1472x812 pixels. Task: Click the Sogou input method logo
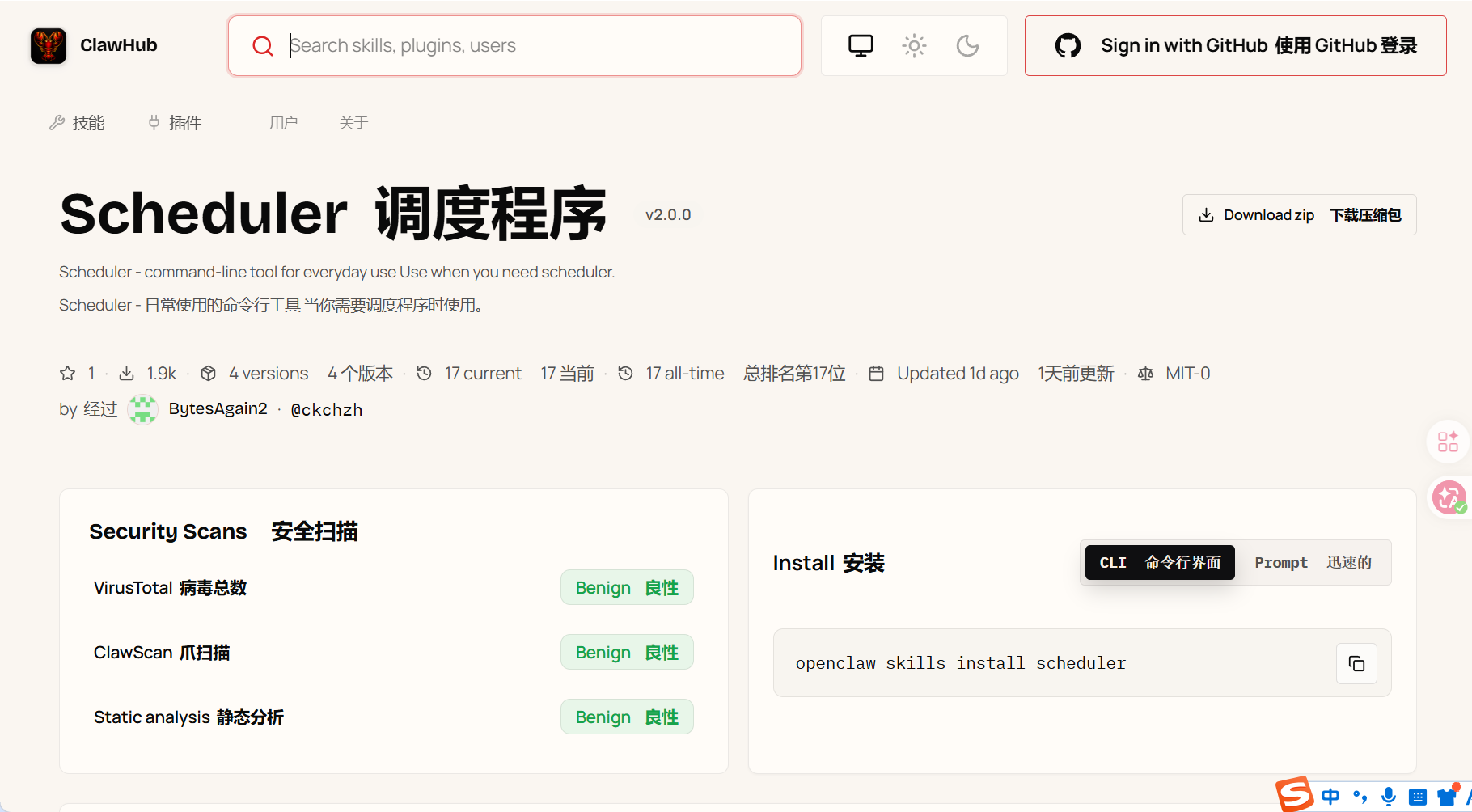point(1294,794)
